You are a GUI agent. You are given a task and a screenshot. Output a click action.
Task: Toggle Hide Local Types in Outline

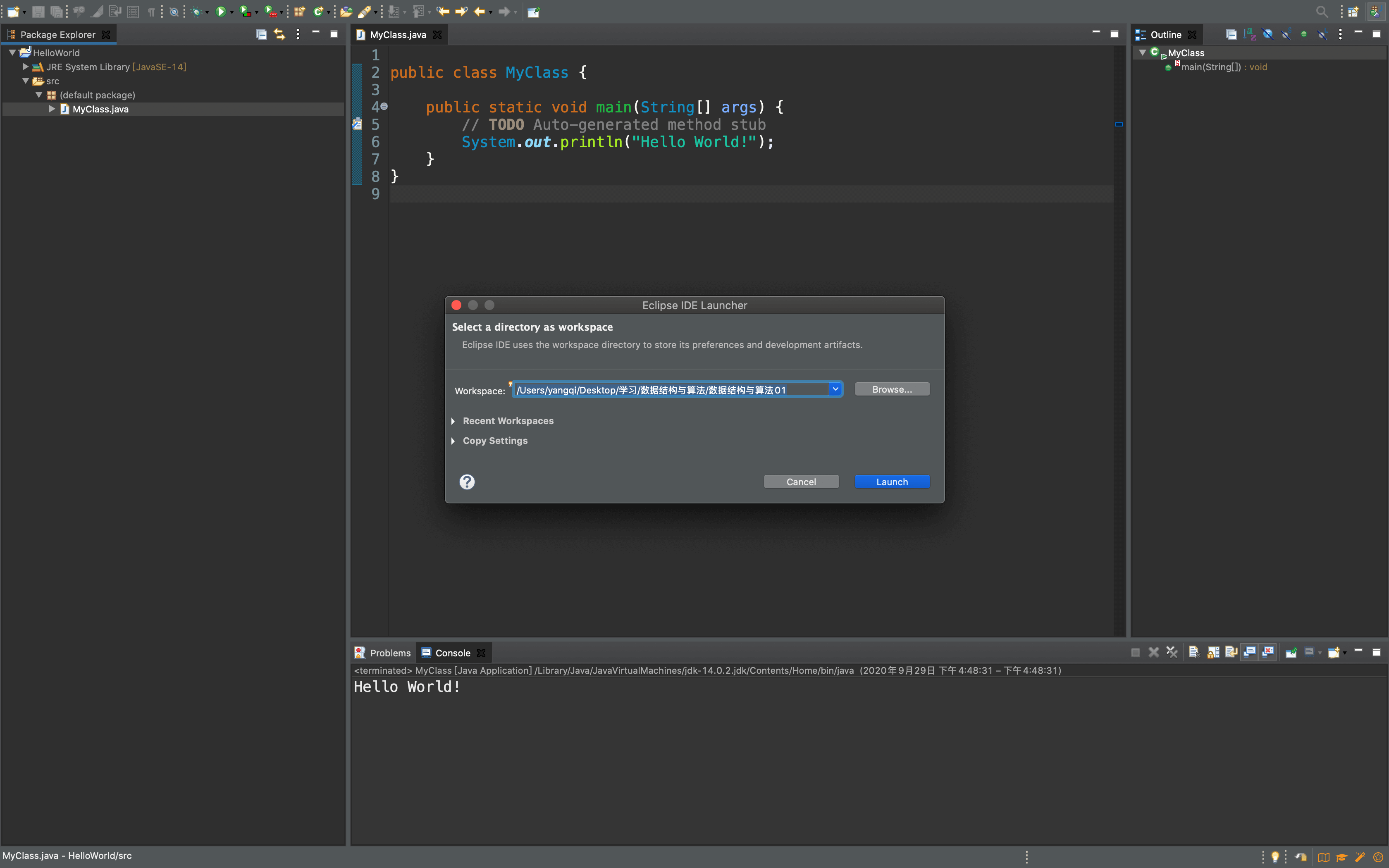coord(1322,34)
